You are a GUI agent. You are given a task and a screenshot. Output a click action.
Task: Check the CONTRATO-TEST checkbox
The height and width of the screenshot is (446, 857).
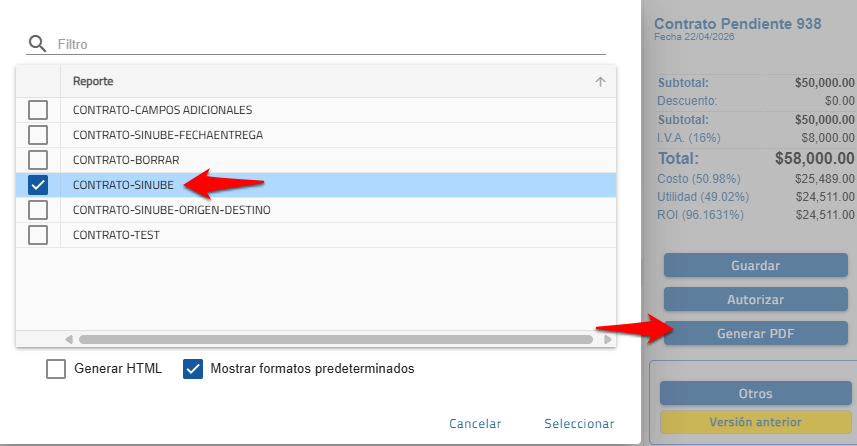coord(38,235)
